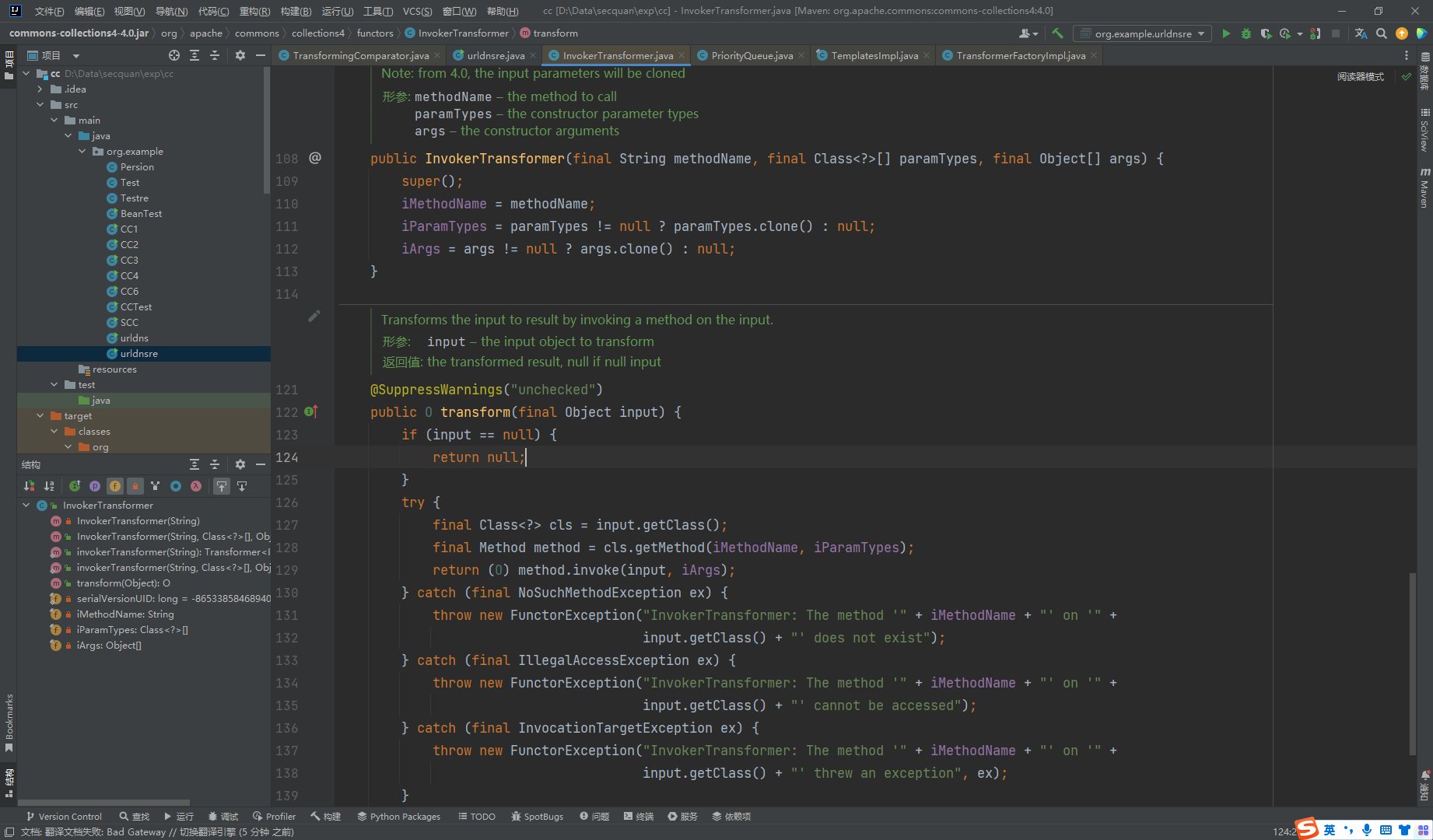Toggle alphabetical sort in structure panel

coord(49,486)
